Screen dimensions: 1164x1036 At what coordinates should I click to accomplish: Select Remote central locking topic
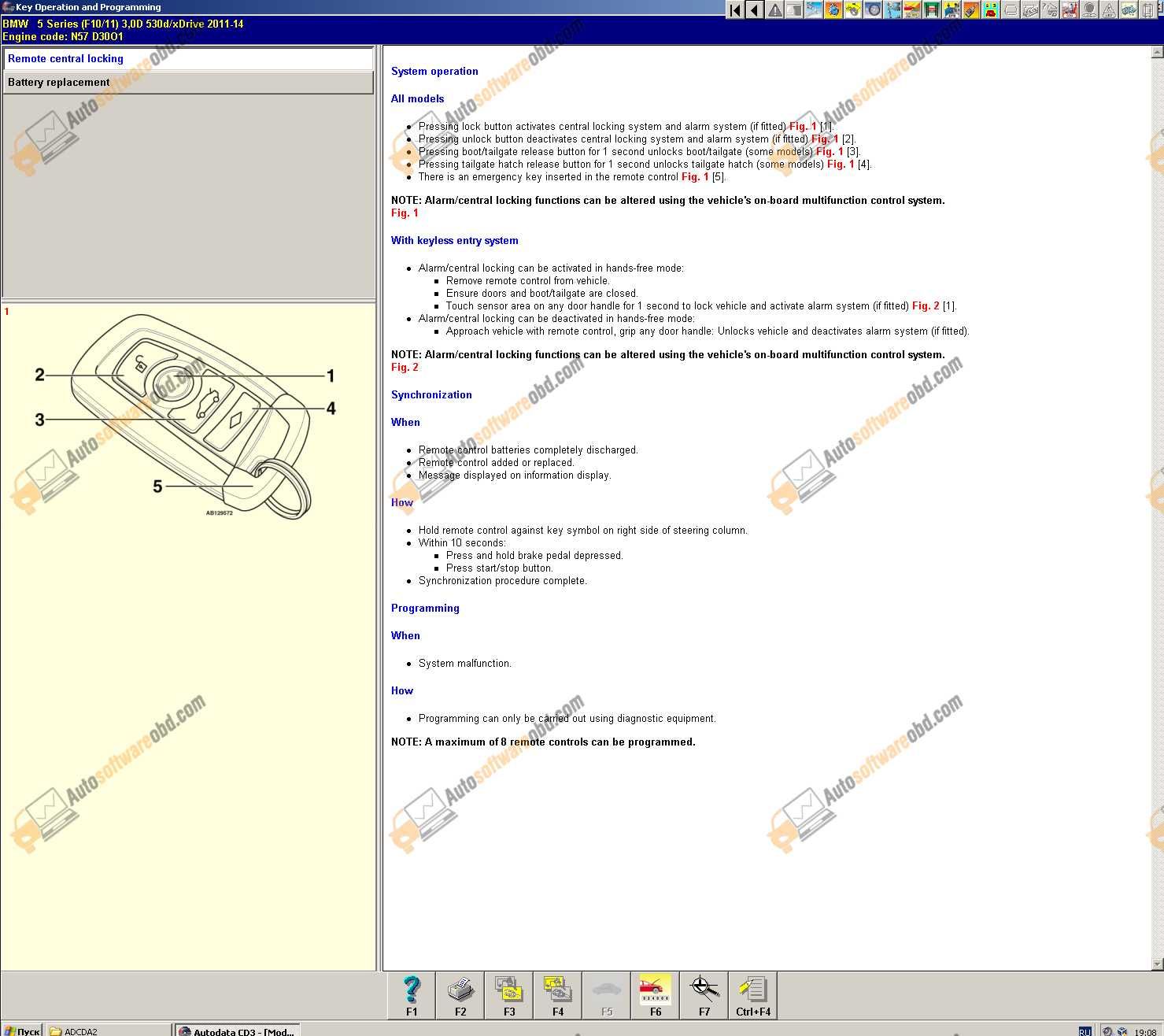click(x=188, y=59)
